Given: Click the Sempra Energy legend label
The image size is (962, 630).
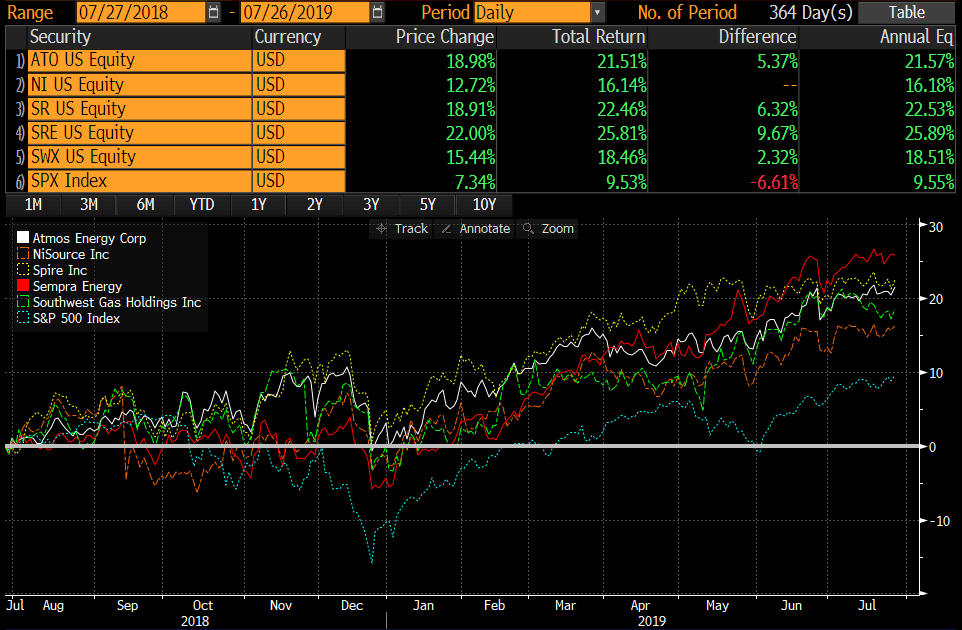Looking at the screenshot, I should coord(77,286).
